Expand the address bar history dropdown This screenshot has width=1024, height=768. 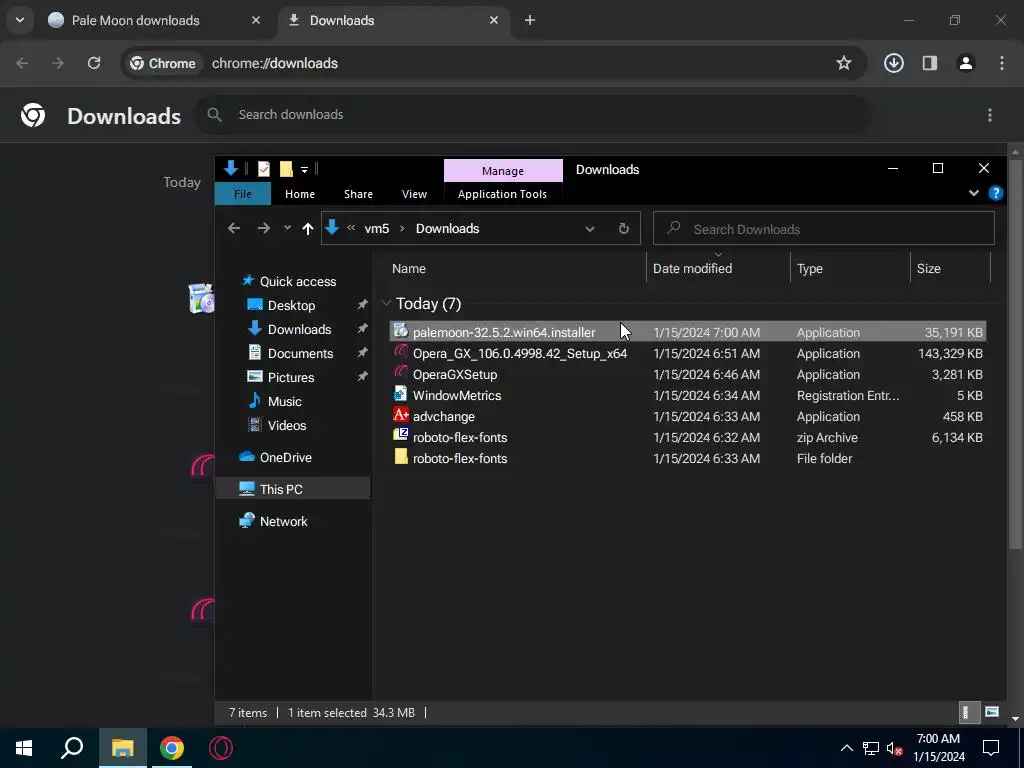[x=590, y=229]
